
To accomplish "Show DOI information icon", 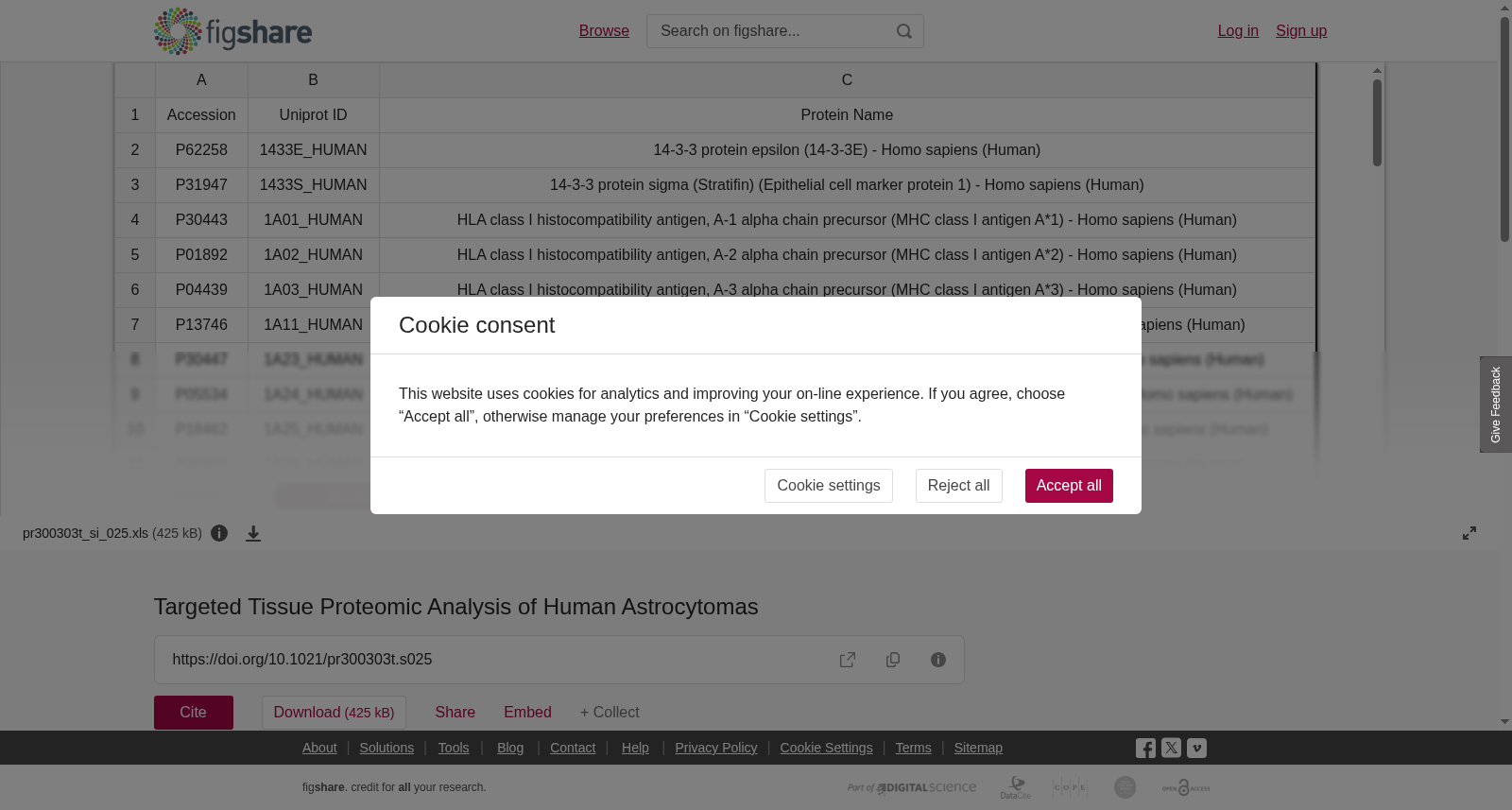I will pos(938,660).
